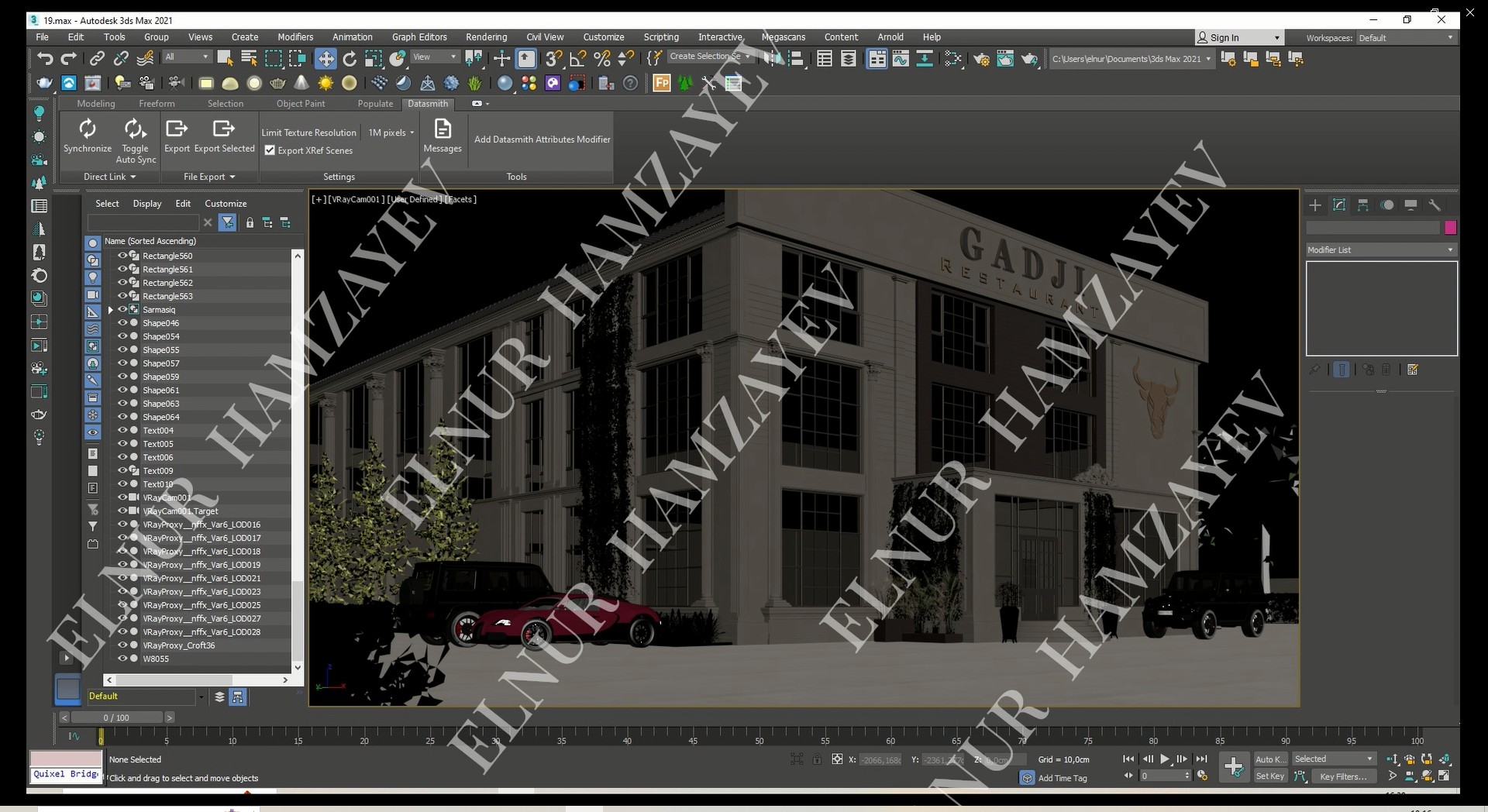This screenshot has height=812, width=1488.
Task: Open the selection filter All dropdown
Action: click(187, 57)
